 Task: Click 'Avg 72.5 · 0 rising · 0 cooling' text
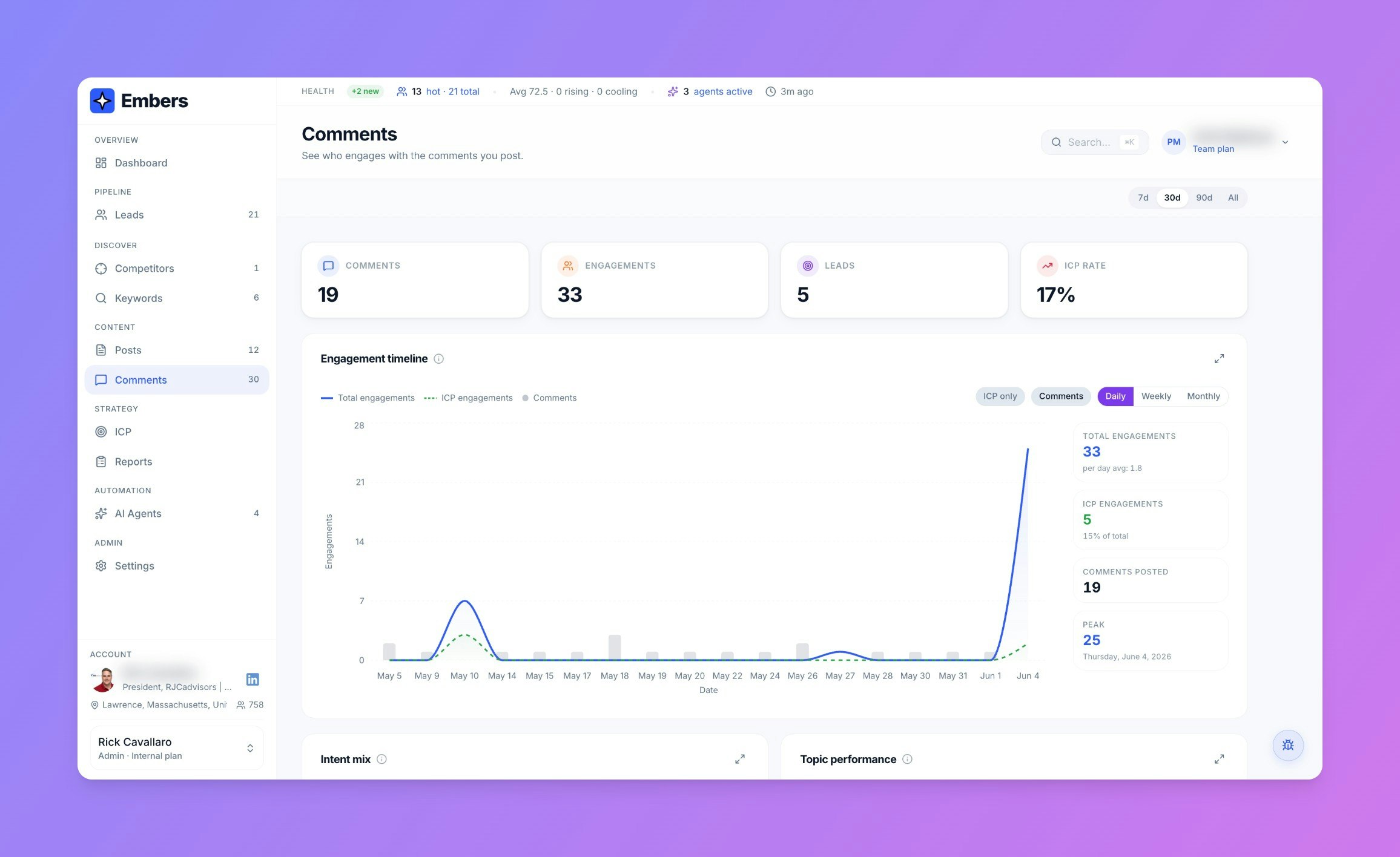click(x=573, y=91)
